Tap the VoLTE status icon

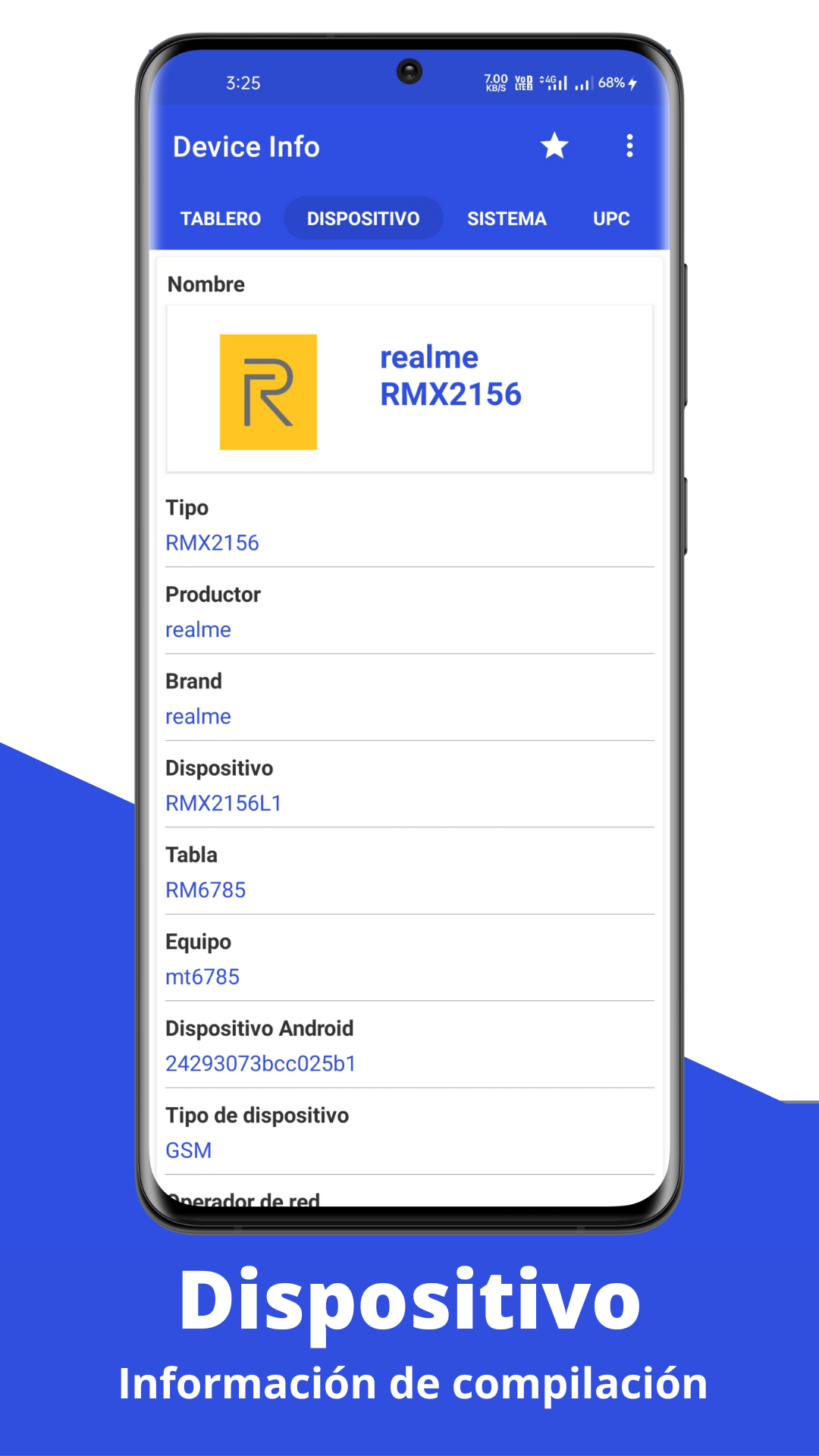[x=524, y=83]
